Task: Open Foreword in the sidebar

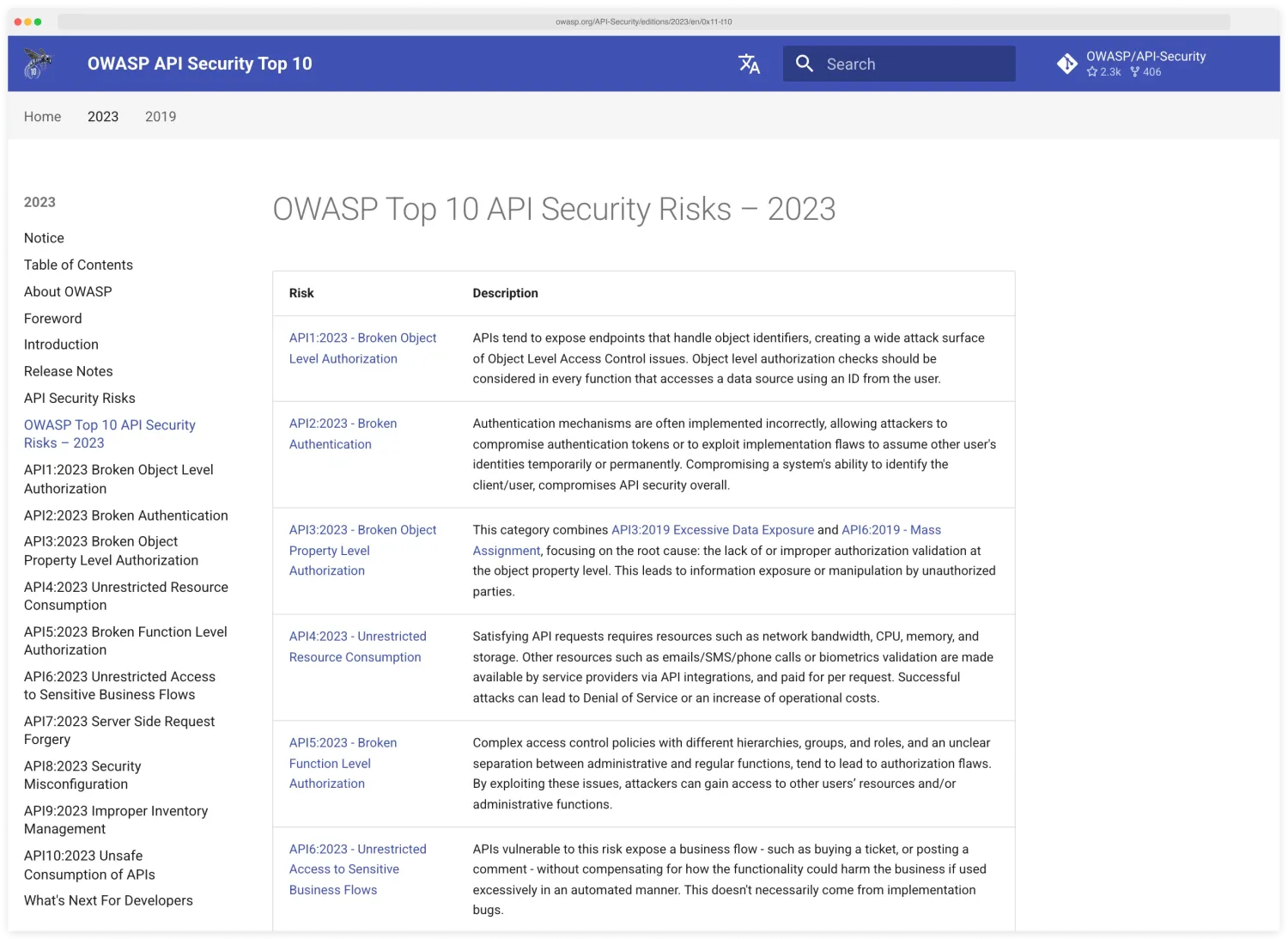Action: tap(53, 318)
